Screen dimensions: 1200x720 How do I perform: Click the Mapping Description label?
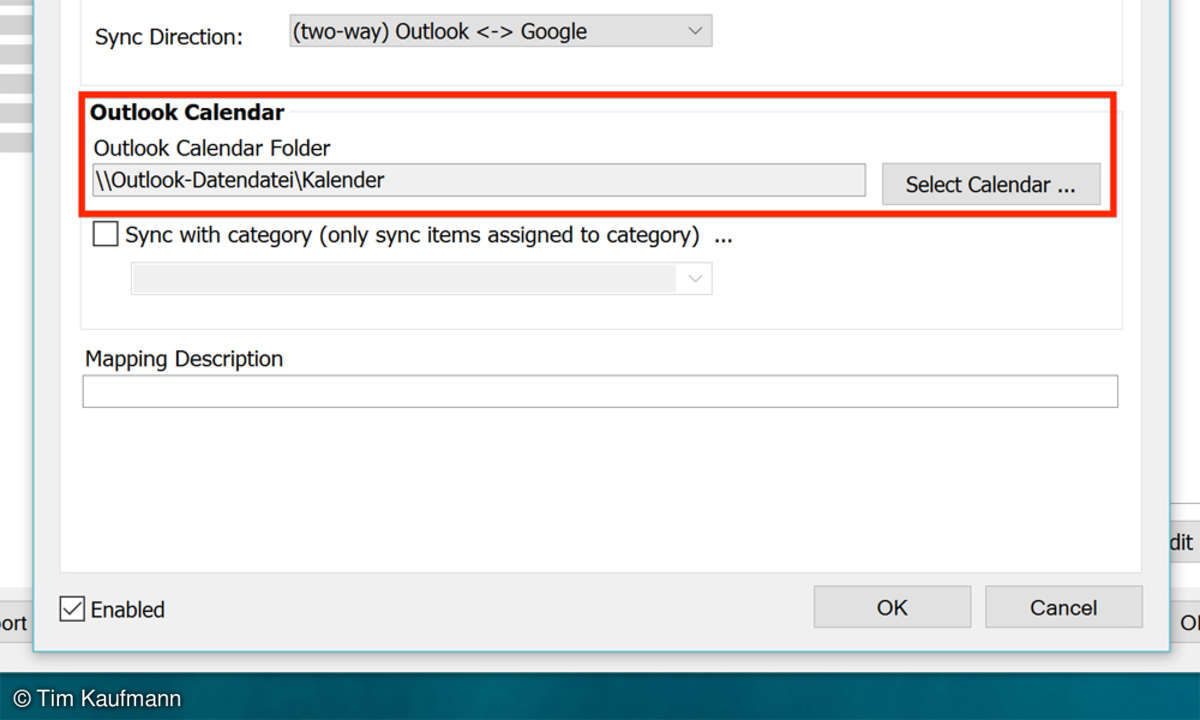tap(184, 359)
